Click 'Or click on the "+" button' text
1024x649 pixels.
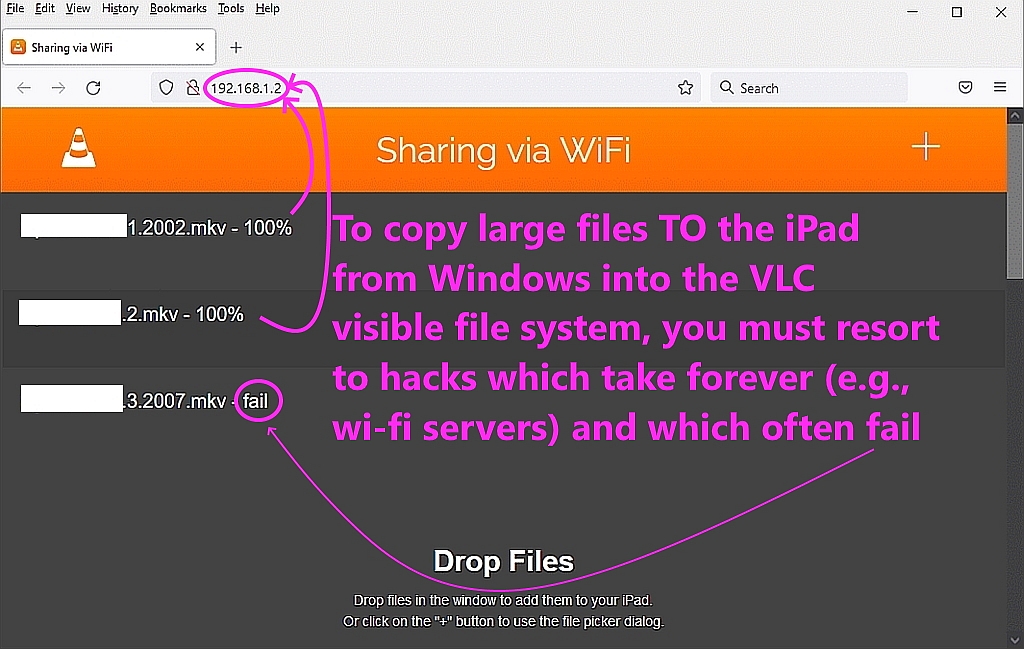click(x=504, y=622)
